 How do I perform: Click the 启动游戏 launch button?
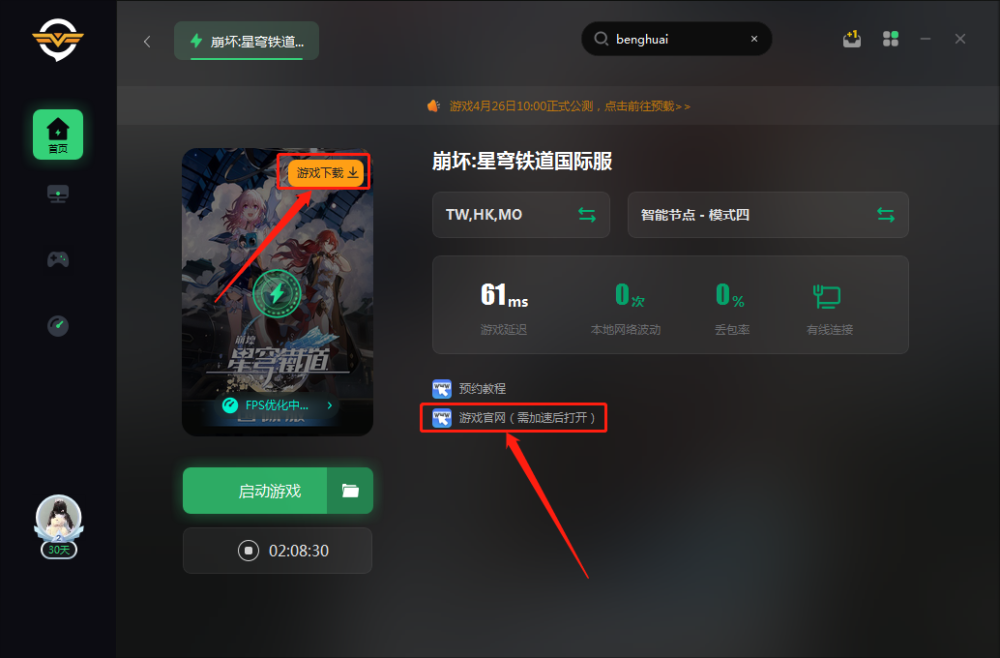255,490
